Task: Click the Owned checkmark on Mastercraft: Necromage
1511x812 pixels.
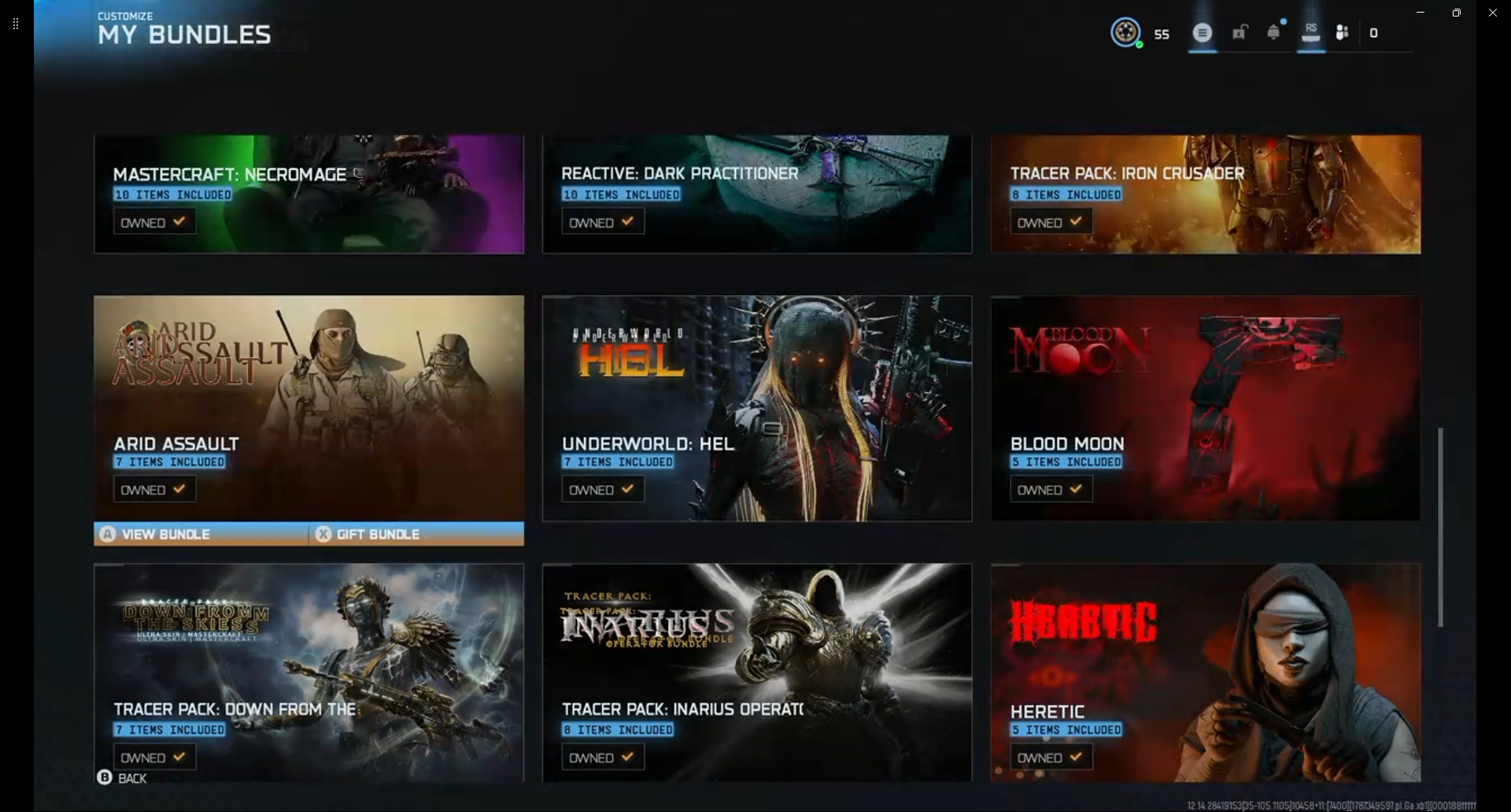Action: pyautogui.click(x=179, y=221)
